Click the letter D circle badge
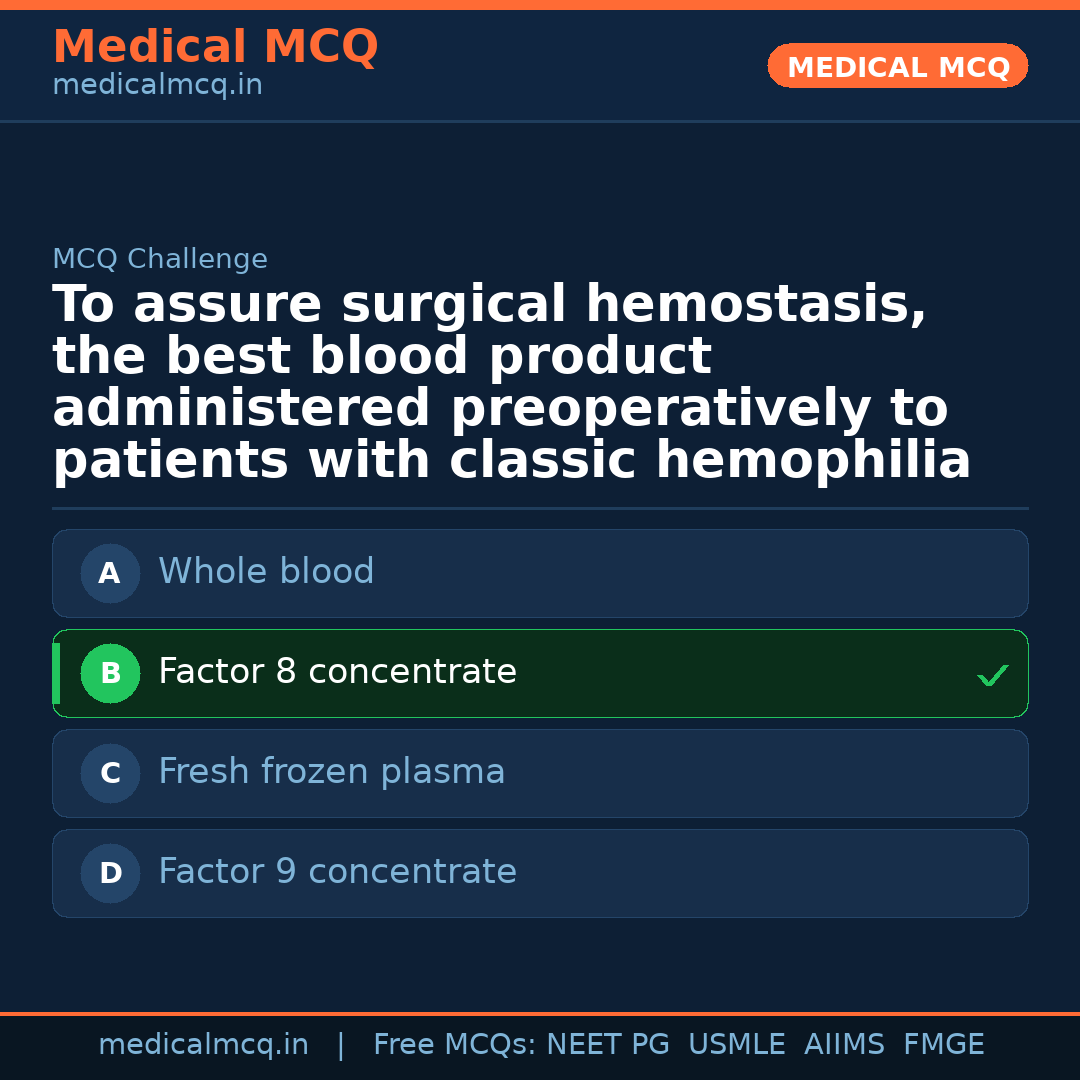 pos(110,874)
